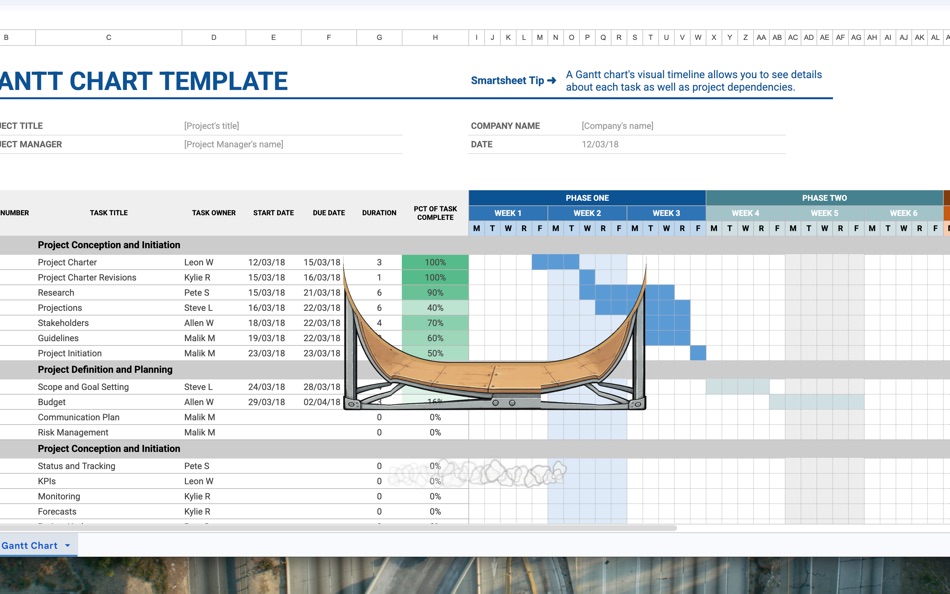Select the WEEK 2 header cell
The height and width of the screenshot is (594, 950).
point(587,213)
